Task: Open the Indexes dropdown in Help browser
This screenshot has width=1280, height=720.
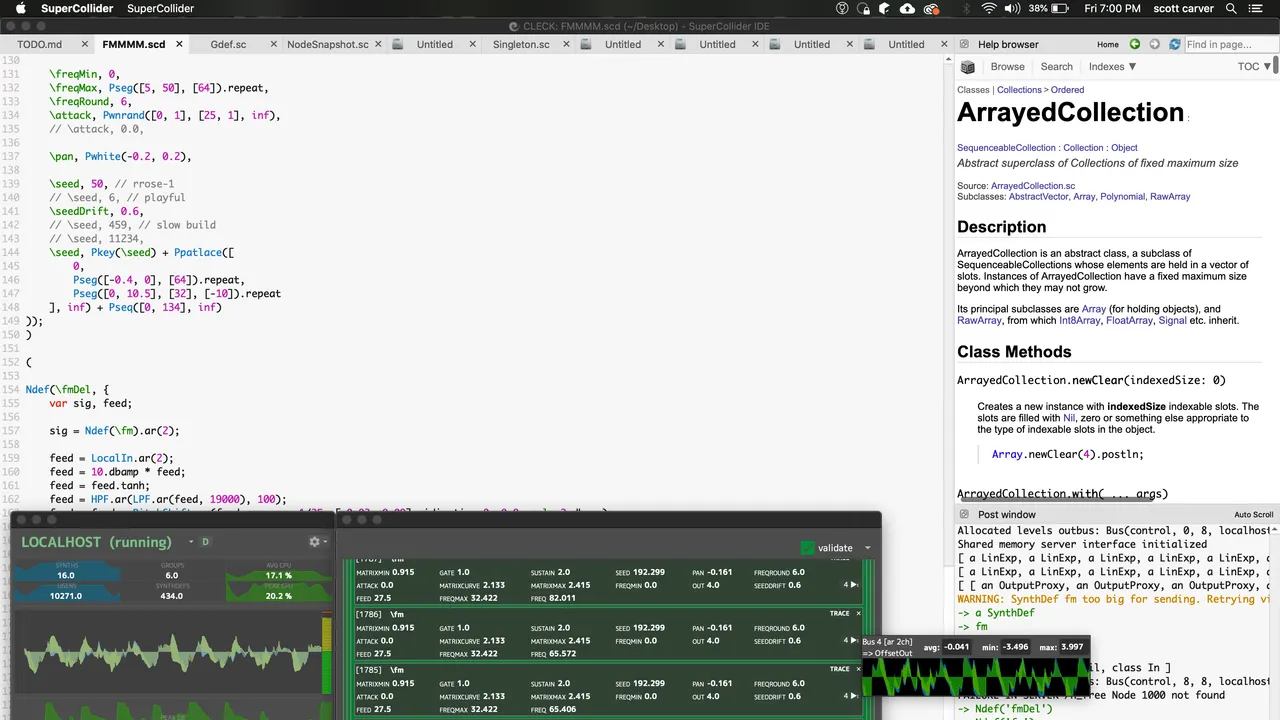Action: coord(1112,67)
